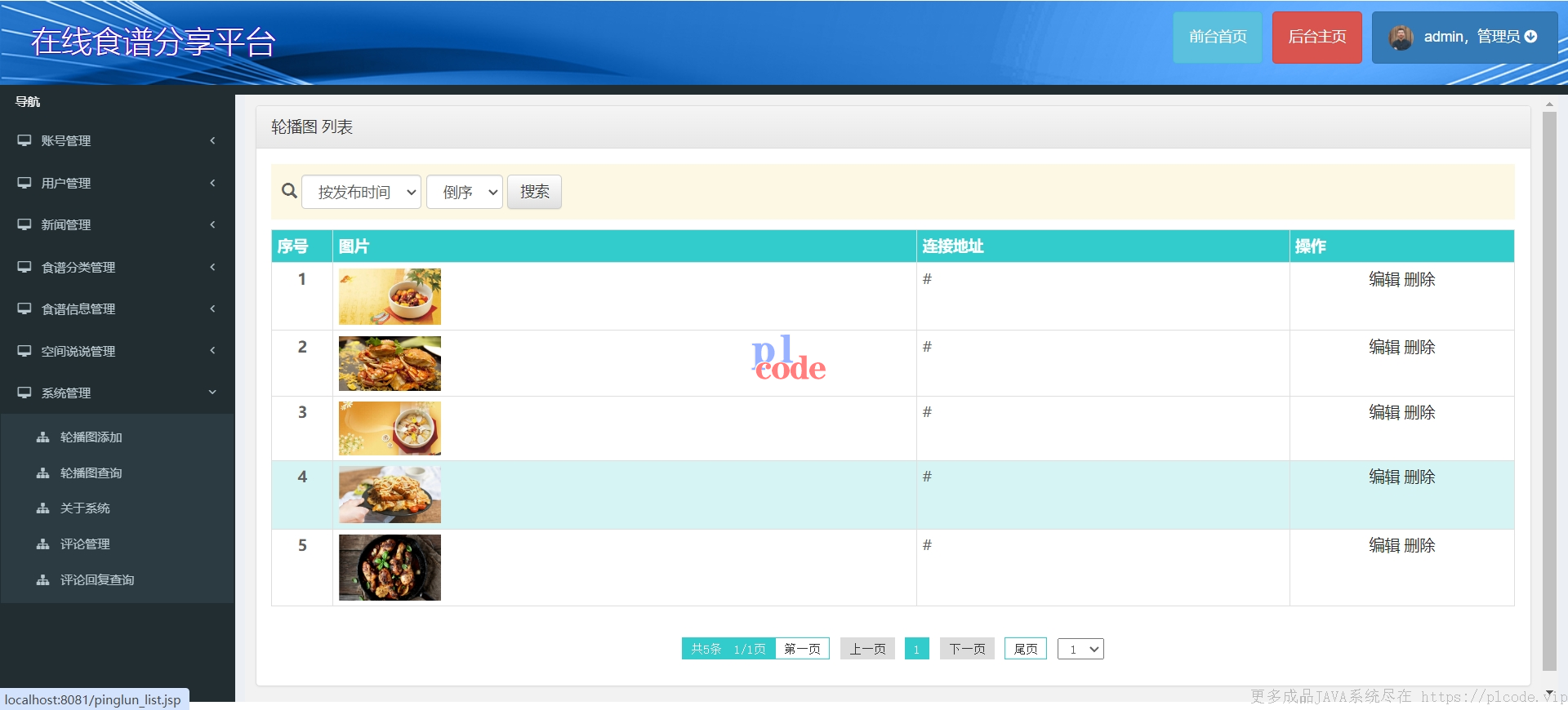Click the scrollbar up arrow

(1549, 104)
